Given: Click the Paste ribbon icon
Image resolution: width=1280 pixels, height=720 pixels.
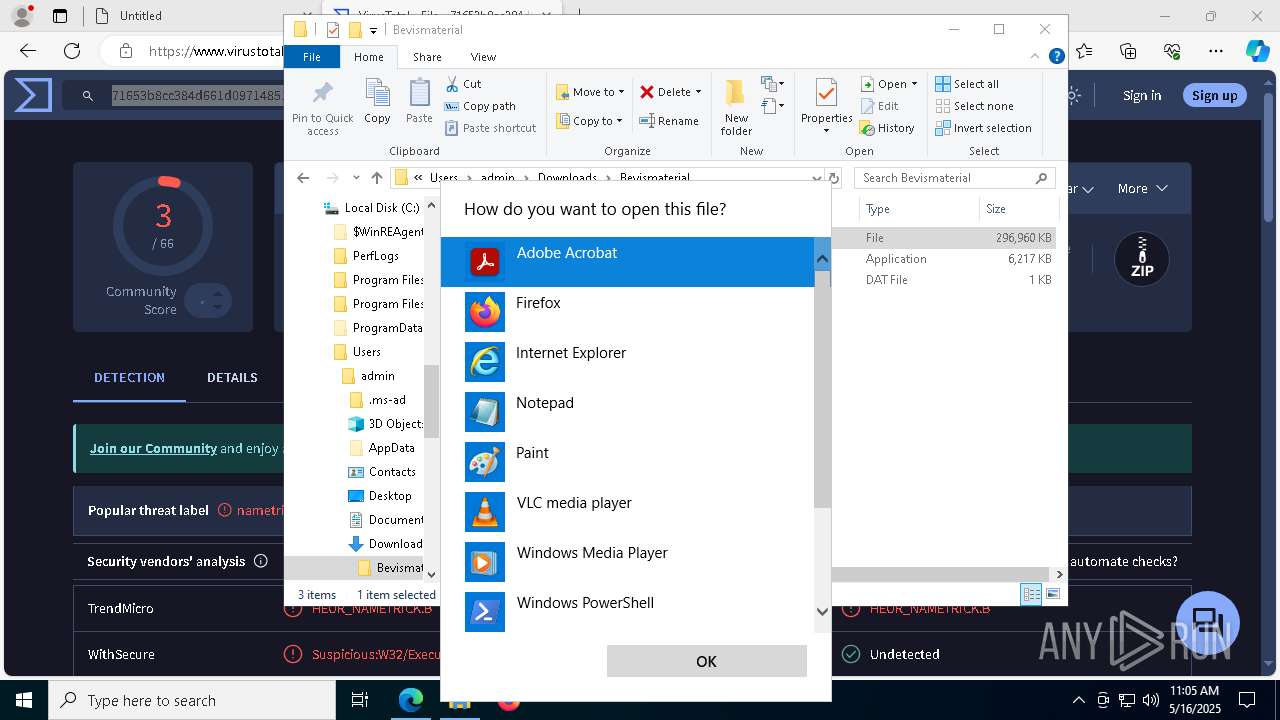Looking at the screenshot, I should (419, 102).
